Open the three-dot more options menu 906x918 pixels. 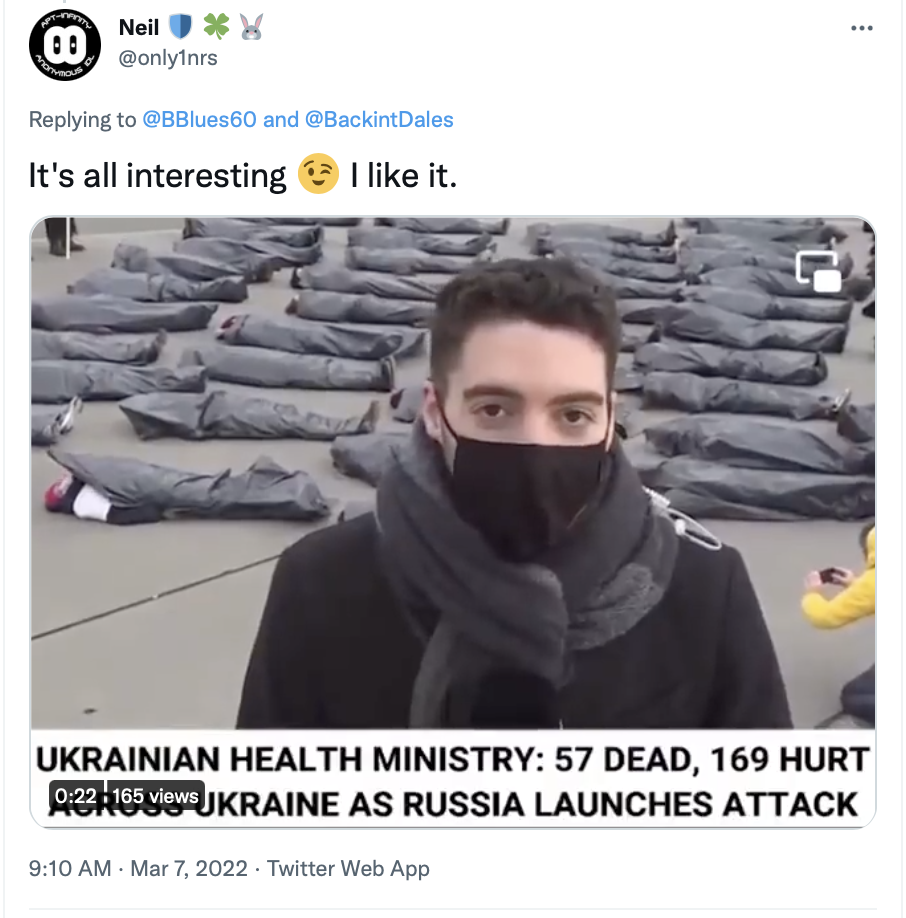click(x=862, y=28)
